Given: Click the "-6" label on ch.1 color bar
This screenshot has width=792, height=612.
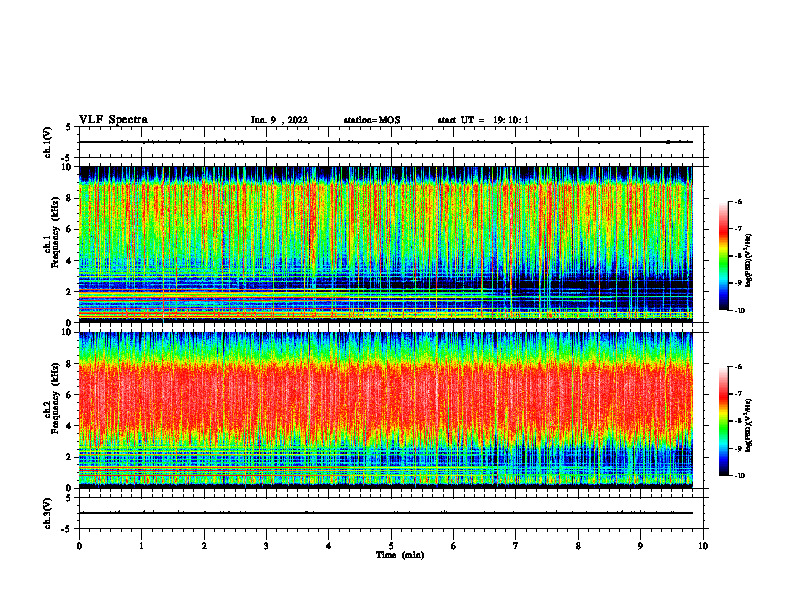Looking at the screenshot, I should coord(738,202).
